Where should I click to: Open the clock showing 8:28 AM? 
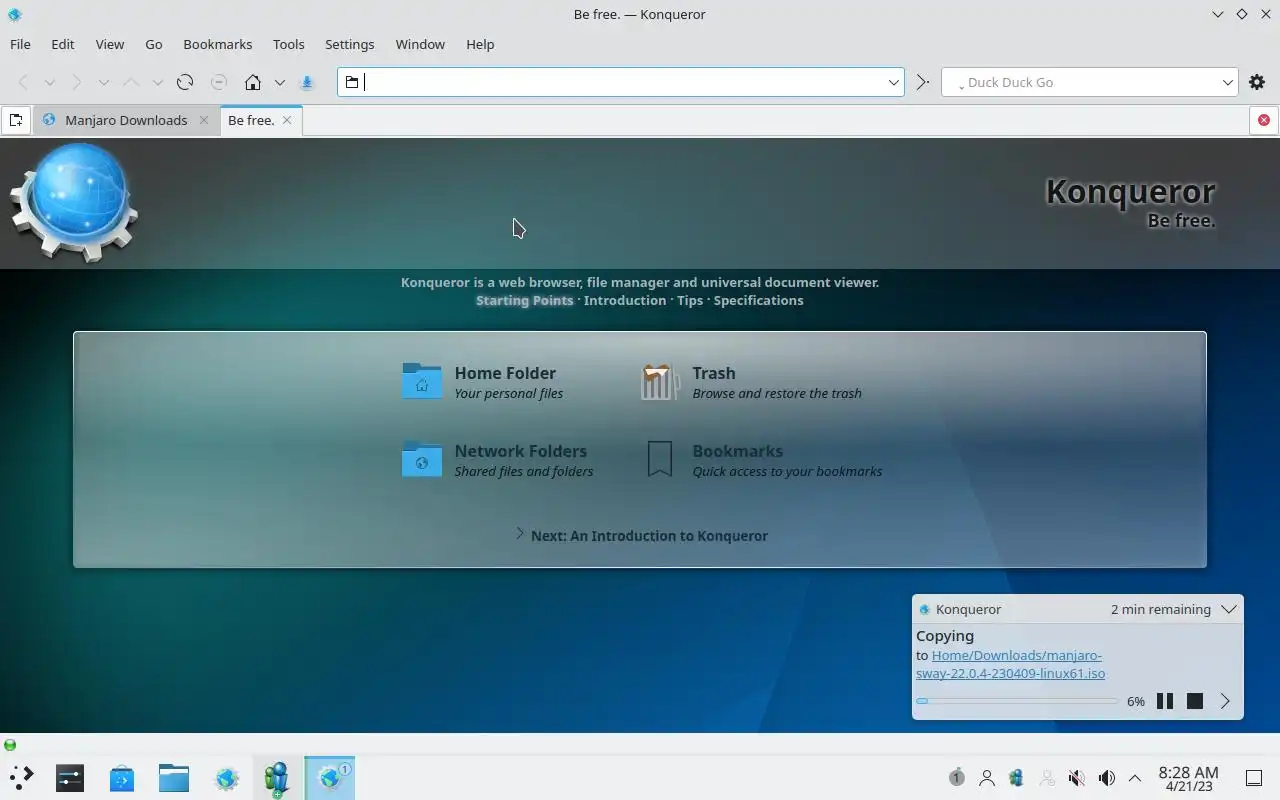pos(1188,778)
